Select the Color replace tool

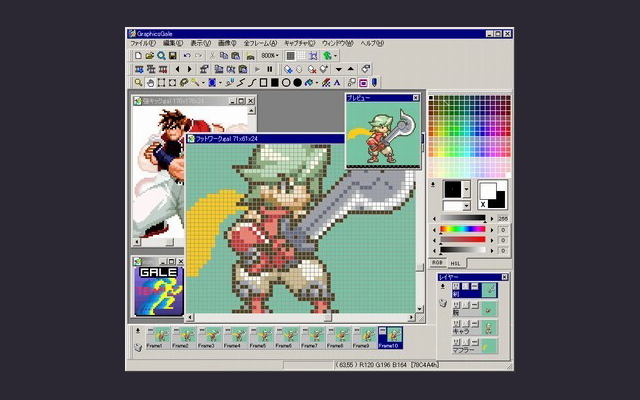tap(326, 83)
